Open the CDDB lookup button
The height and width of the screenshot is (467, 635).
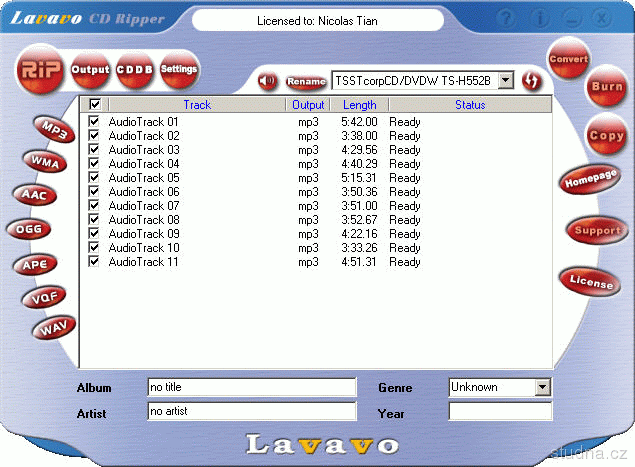tap(135, 70)
